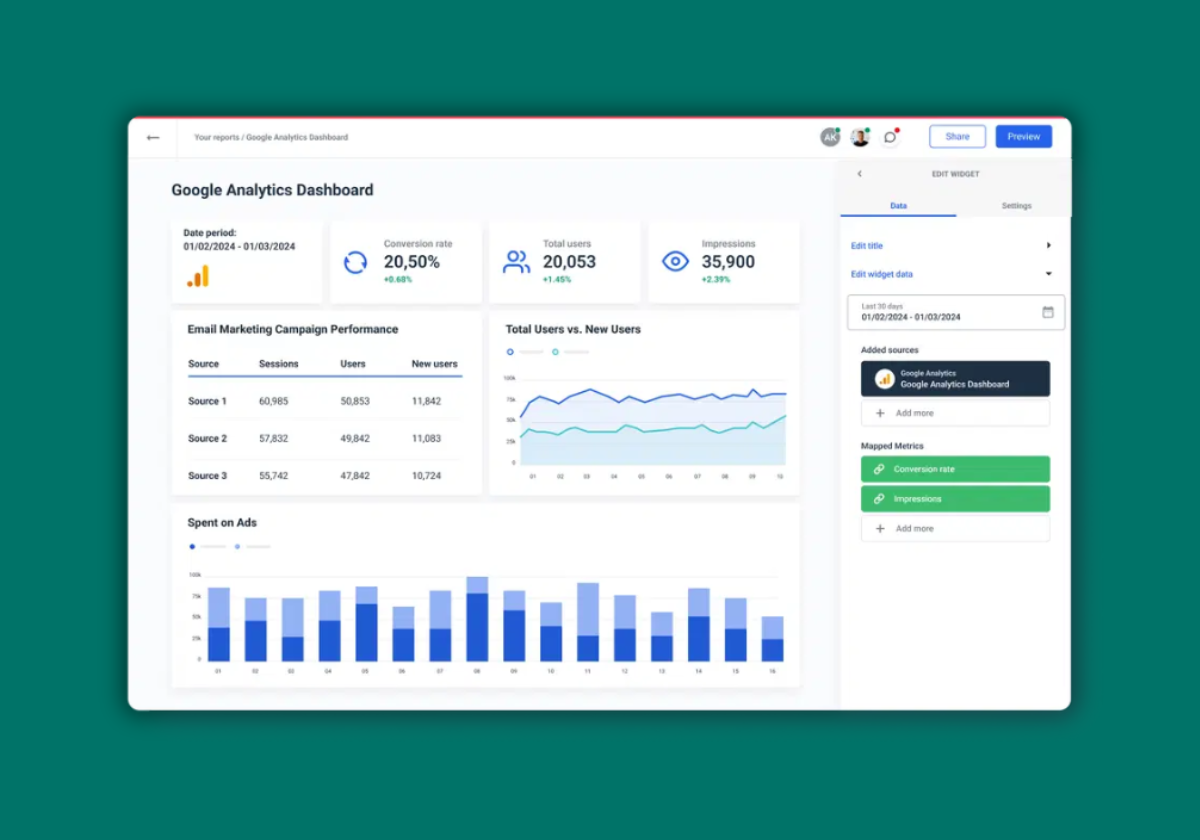This screenshot has width=1200, height=840.
Task: Switch to the Settings tab
Action: [x=1016, y=206]
